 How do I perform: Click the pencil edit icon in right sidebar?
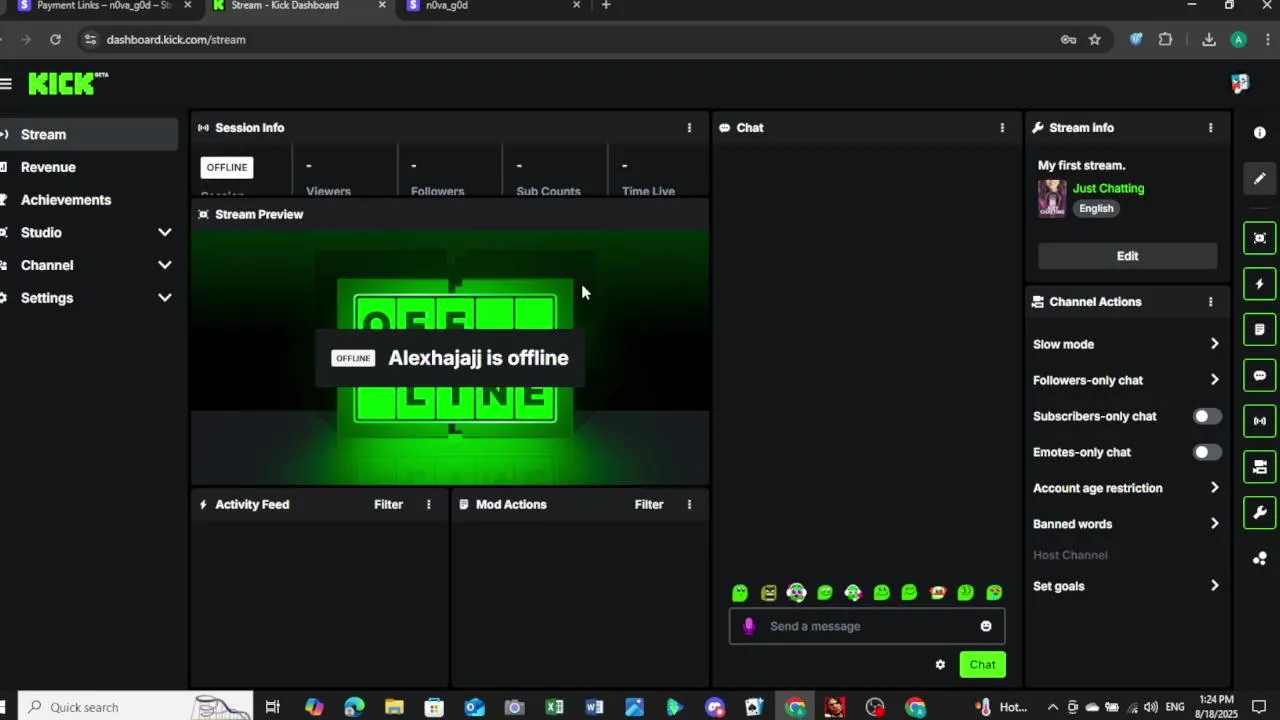tap(1259, 179)
